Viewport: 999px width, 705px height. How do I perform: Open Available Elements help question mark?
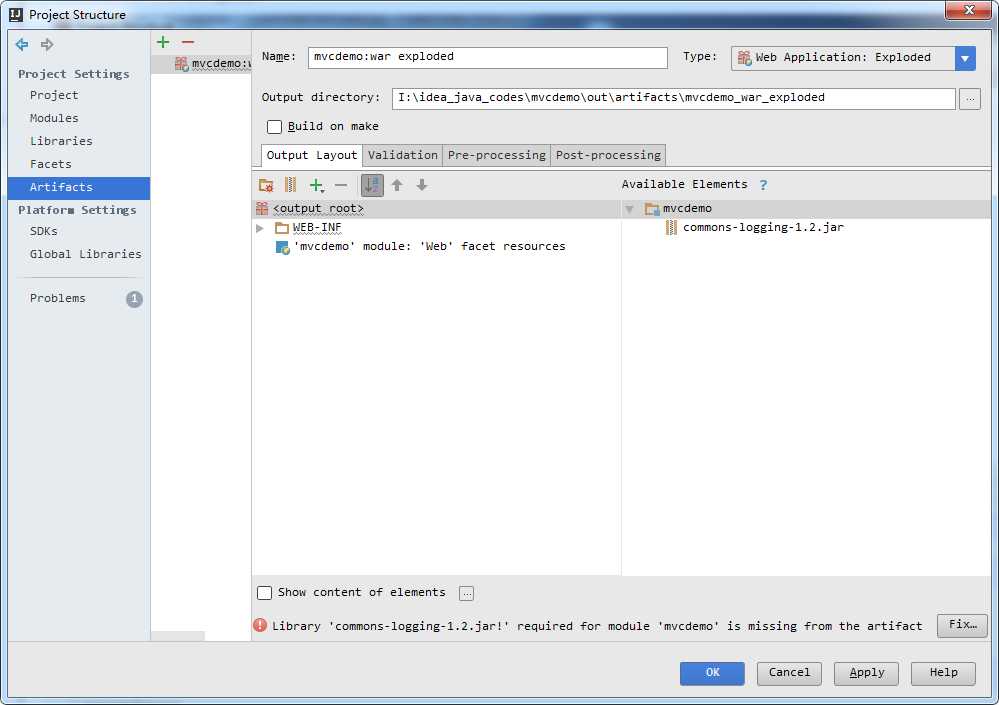763,185
